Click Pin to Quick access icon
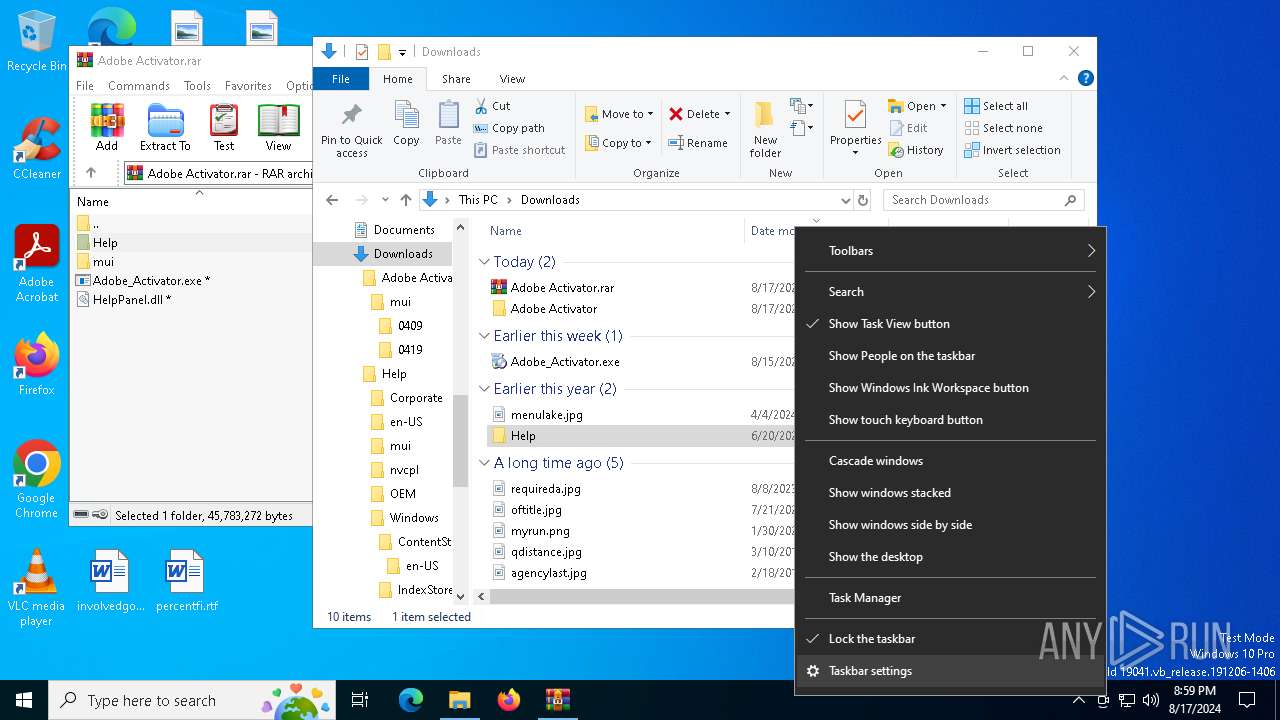1280x720 pixels. pyautogui.click(x=352, y=129)
